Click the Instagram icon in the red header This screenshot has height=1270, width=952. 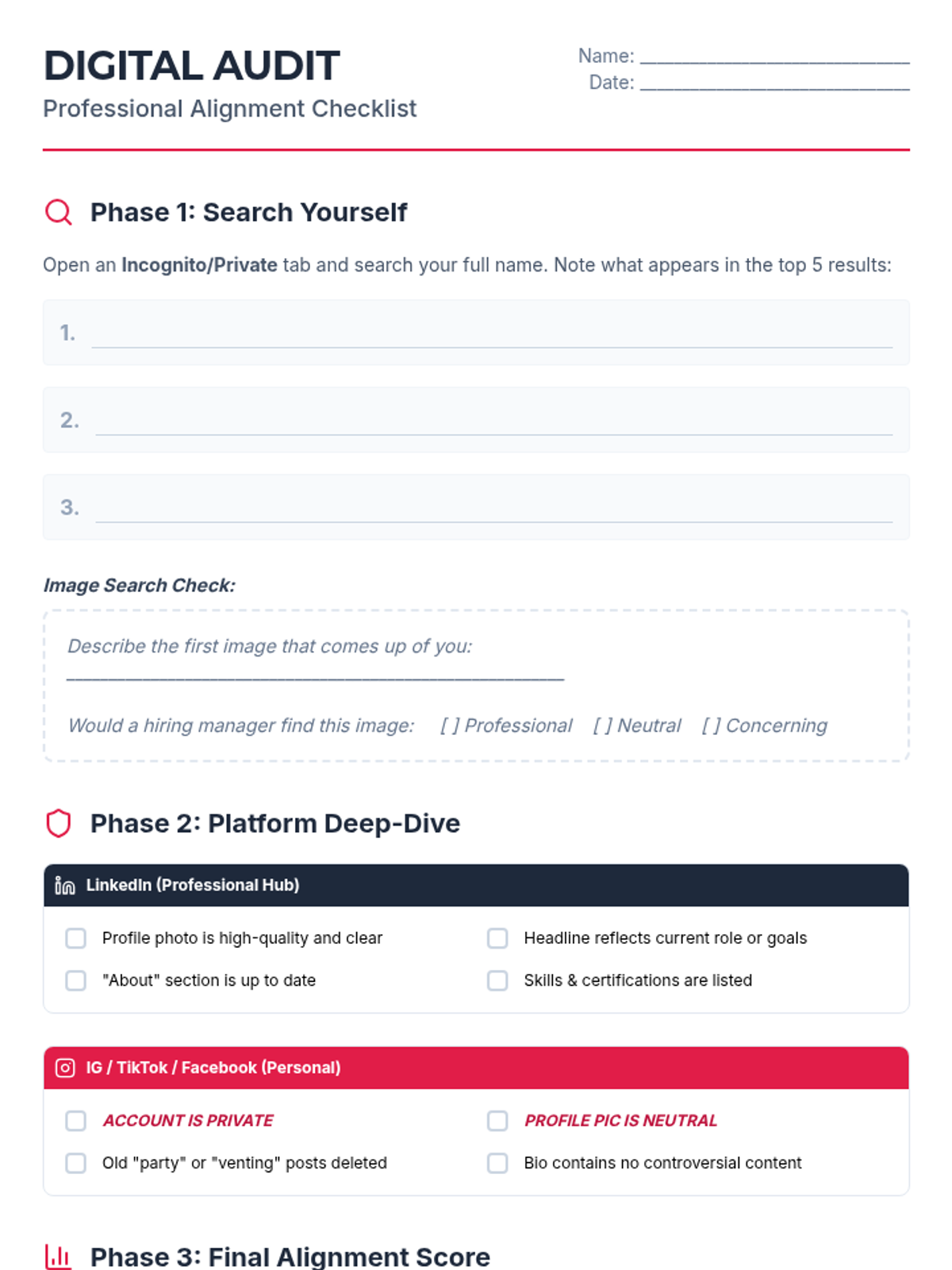tap(65, 1068)
